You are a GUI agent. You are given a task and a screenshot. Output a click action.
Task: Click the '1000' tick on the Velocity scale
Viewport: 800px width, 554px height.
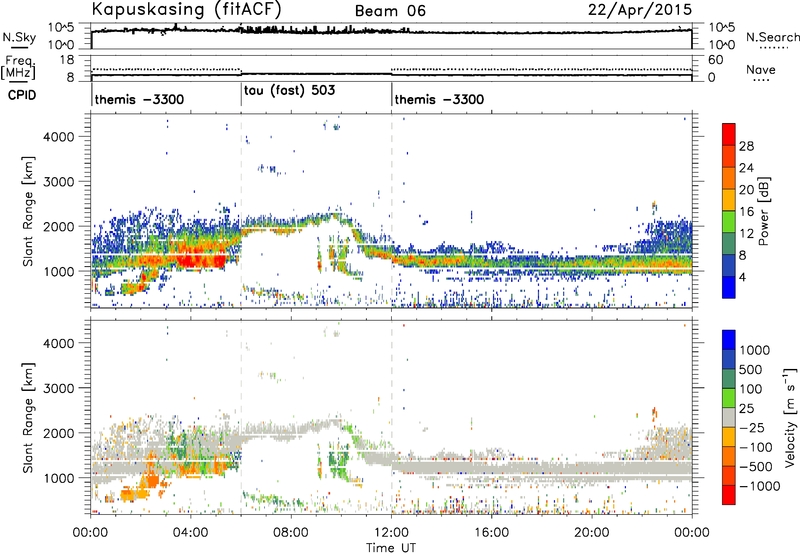[754, 350]
